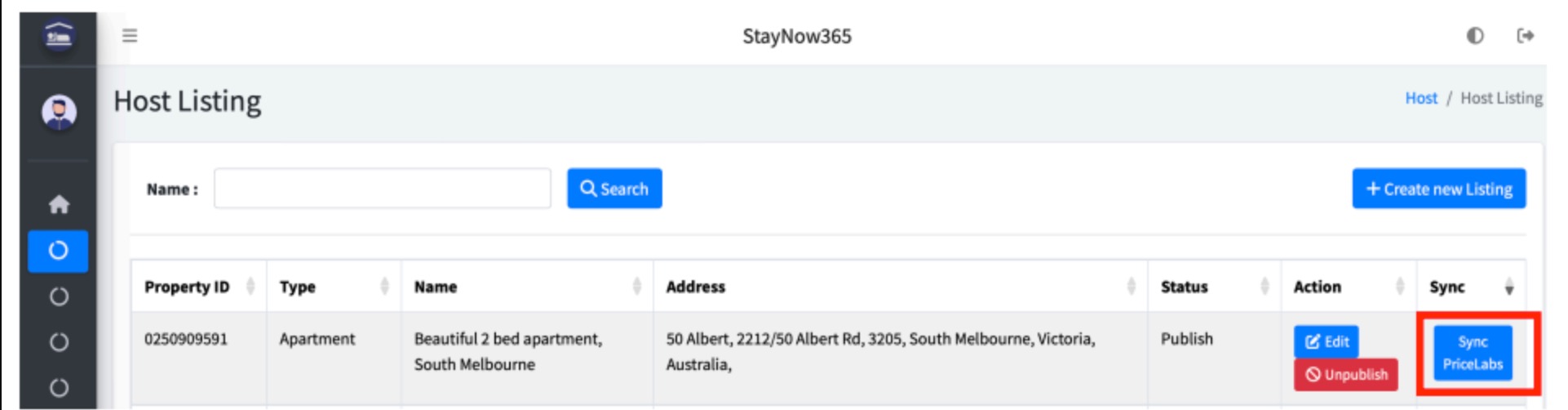Screen dimensions: 1568x410
Task: Go to the home icon in sidebar
Action: point(59,204)
